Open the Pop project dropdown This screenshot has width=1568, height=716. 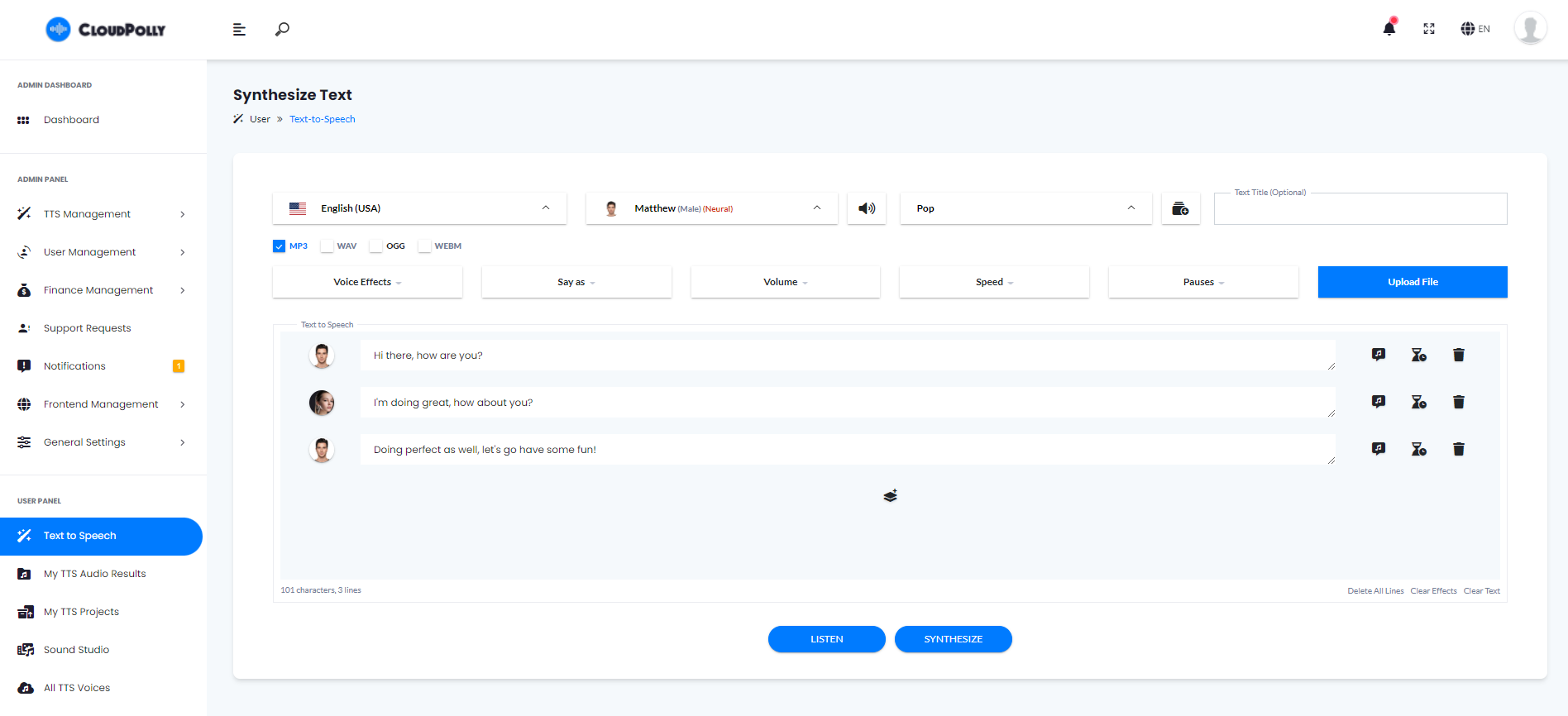(x=1025, y=208)
